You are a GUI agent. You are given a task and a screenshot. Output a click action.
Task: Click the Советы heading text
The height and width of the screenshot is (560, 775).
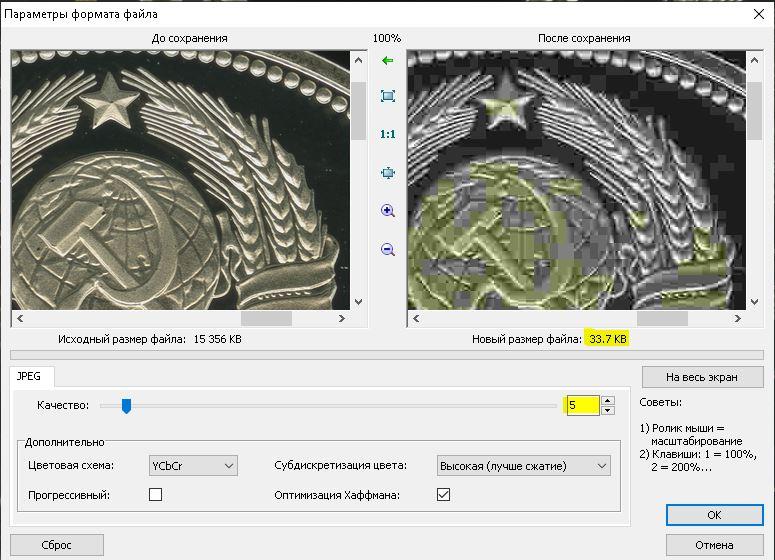click(x=660, y=402)
